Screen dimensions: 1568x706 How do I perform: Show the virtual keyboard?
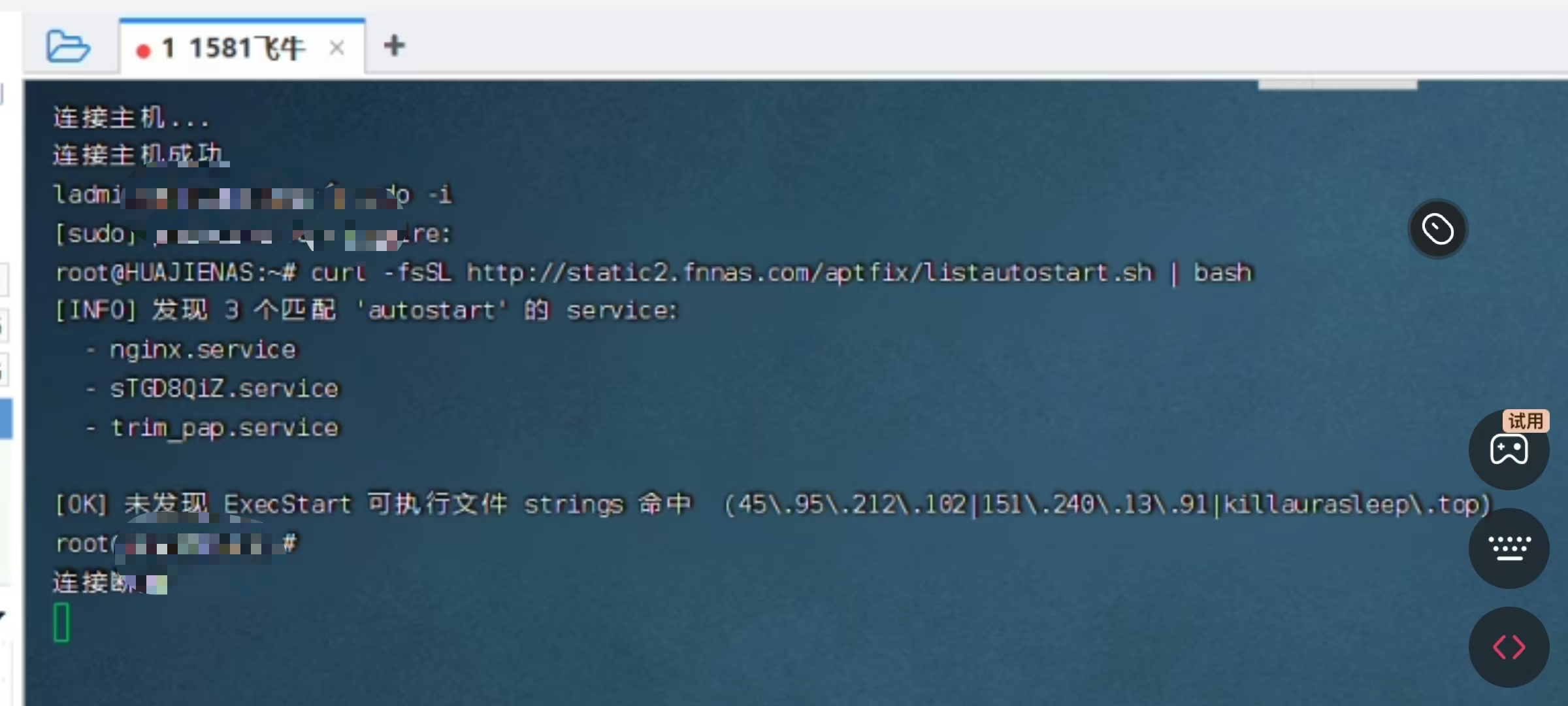point(1509,548)
